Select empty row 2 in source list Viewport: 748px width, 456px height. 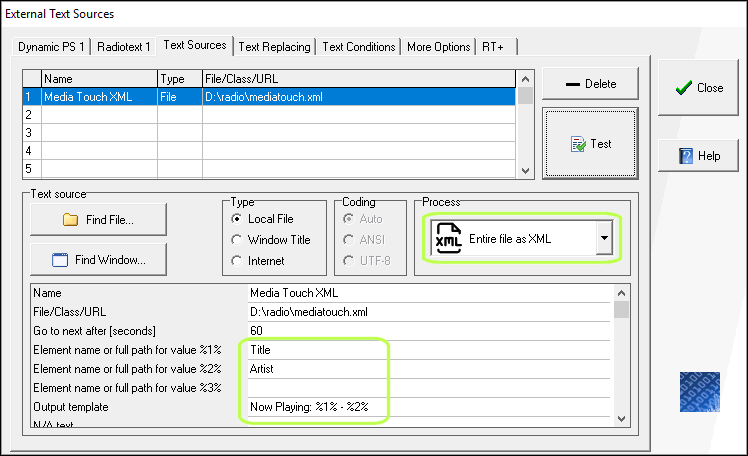[269, 114]
